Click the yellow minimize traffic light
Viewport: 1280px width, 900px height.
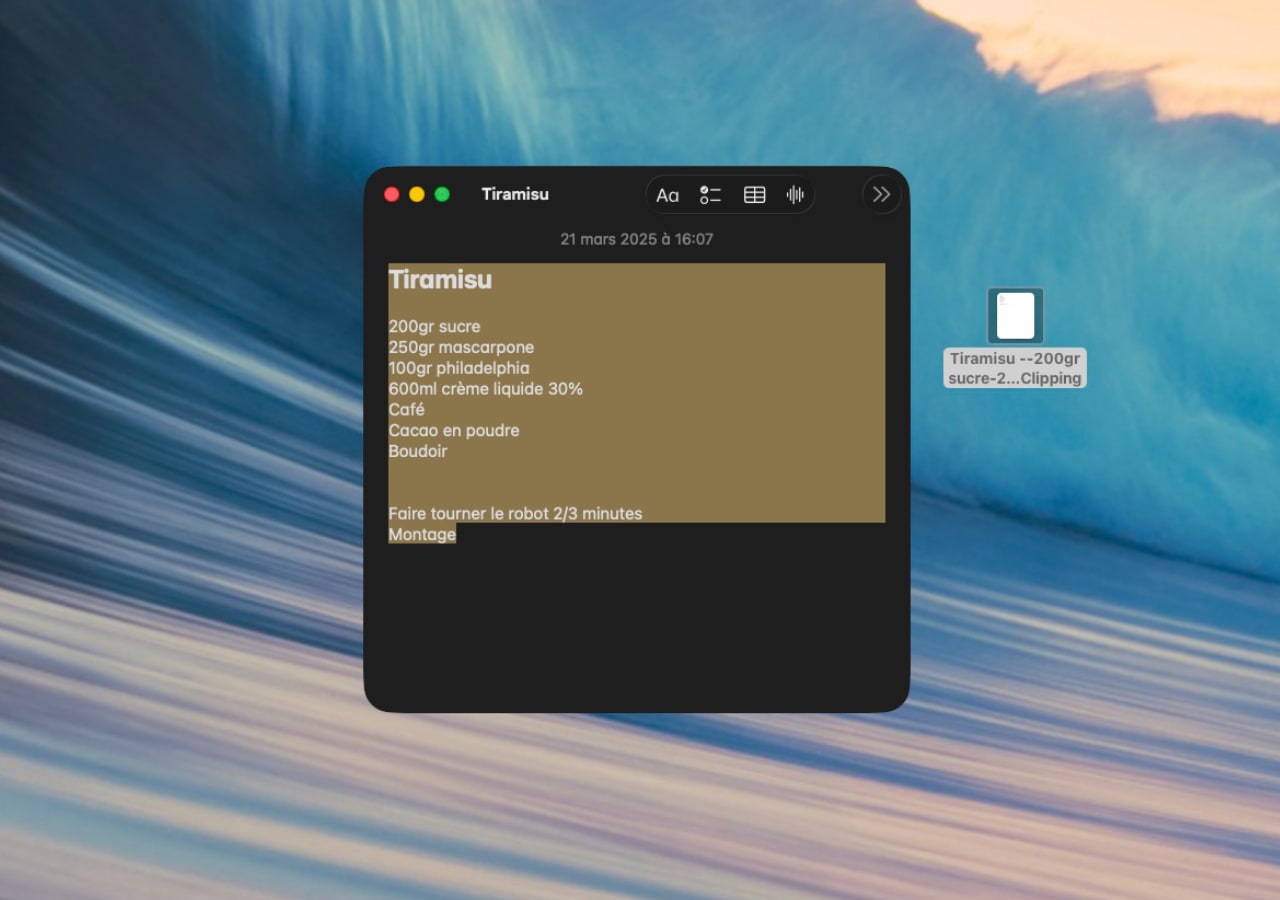416,194
